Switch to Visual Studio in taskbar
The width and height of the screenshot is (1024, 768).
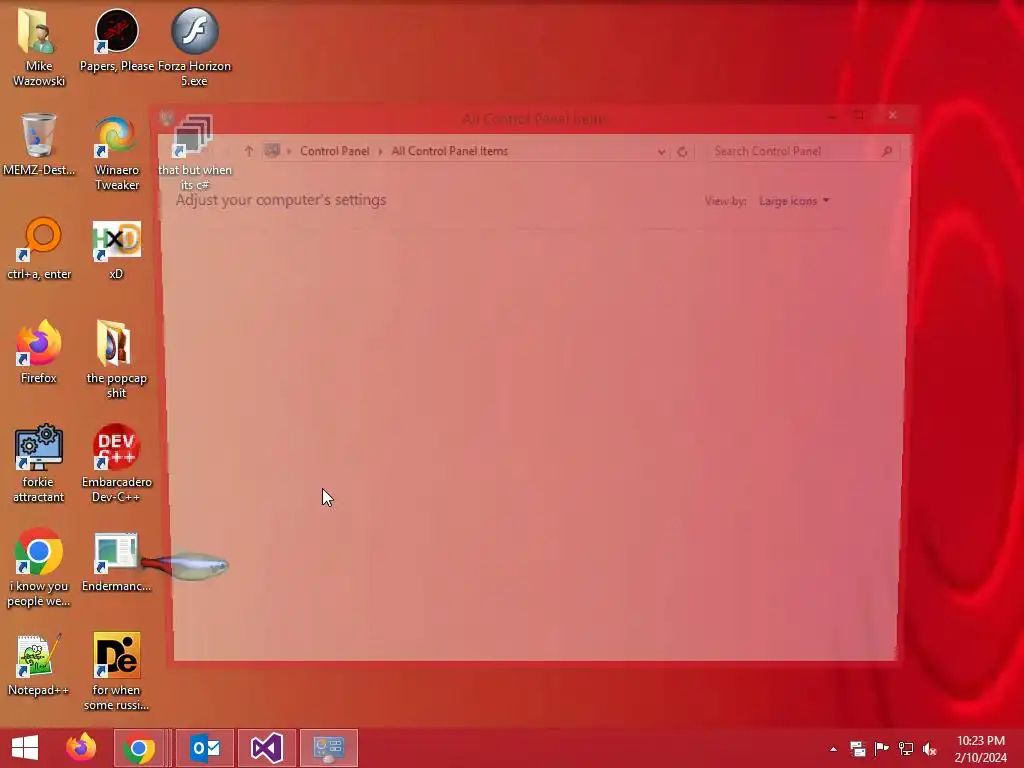tap(266, 748)
